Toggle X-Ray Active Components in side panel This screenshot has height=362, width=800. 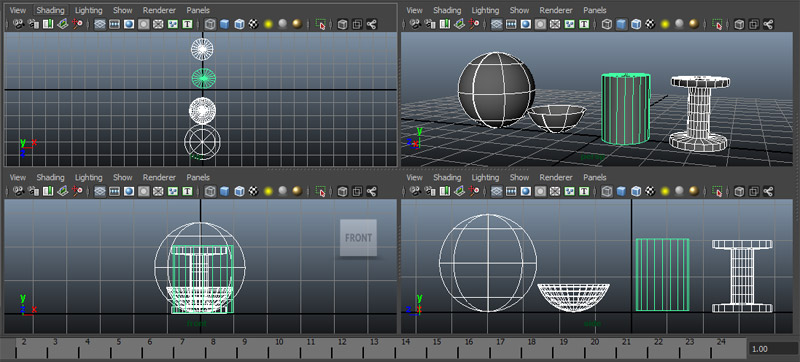click(754, 191)
